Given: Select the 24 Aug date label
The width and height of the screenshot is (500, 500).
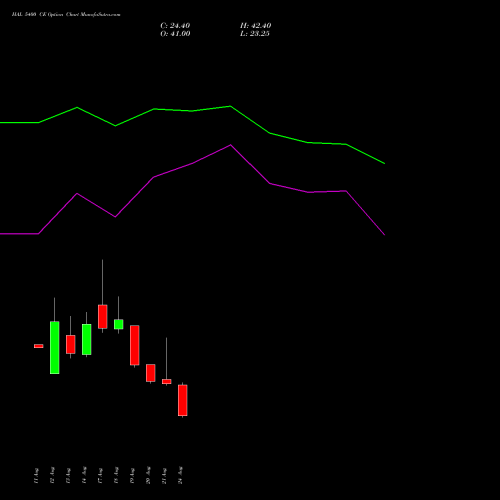Looking at the screenshot, I should point(180,476).
